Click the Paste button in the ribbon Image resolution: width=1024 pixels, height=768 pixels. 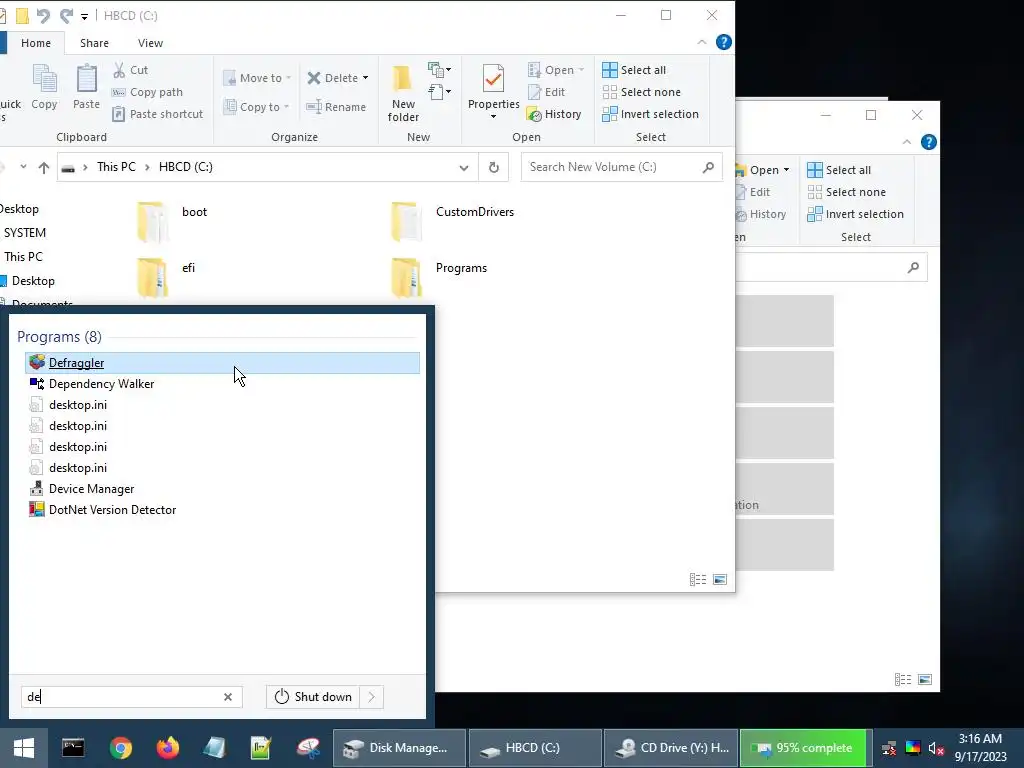(x=86, y=87)
